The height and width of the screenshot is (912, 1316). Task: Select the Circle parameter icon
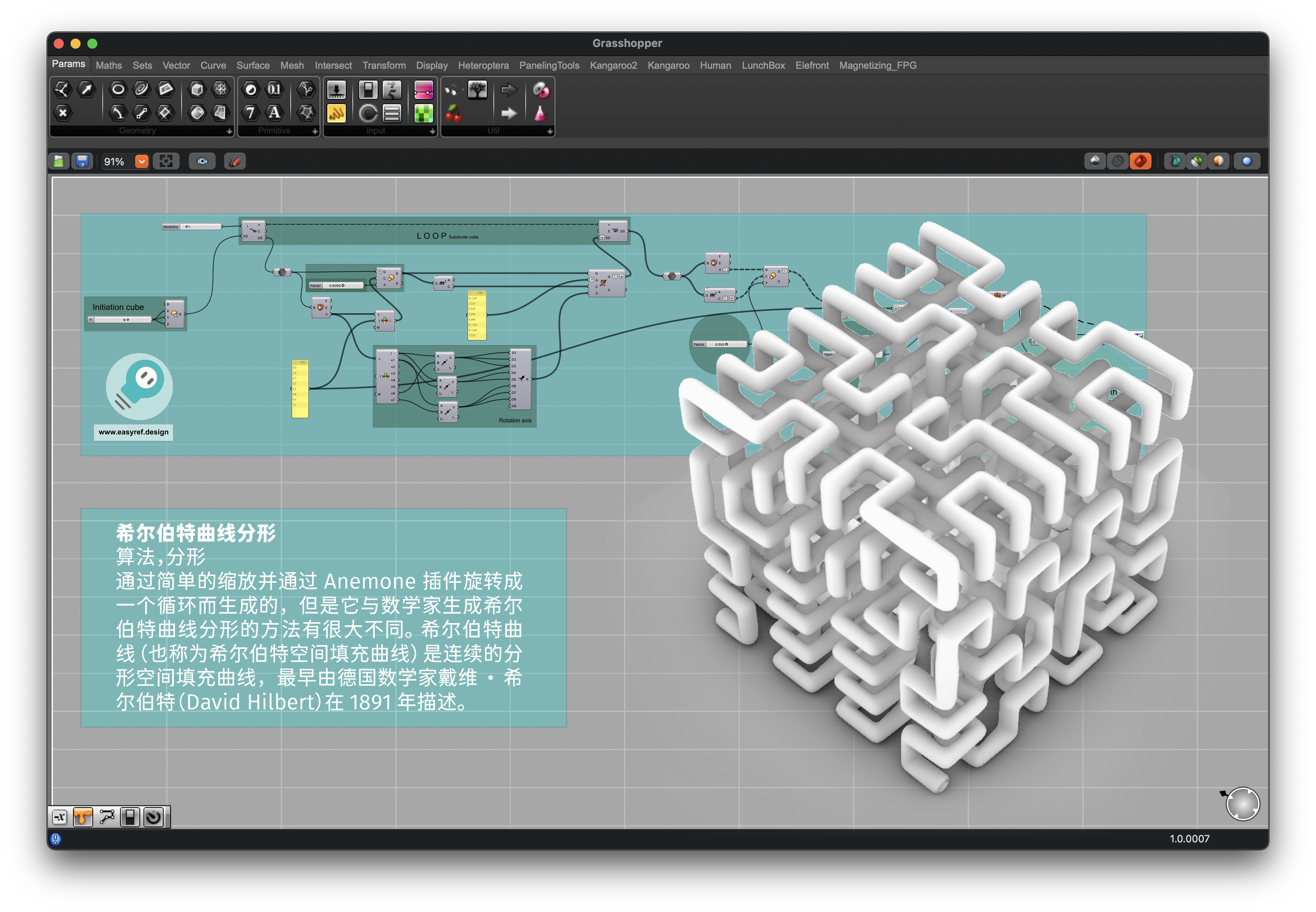(x=118, y=89)
